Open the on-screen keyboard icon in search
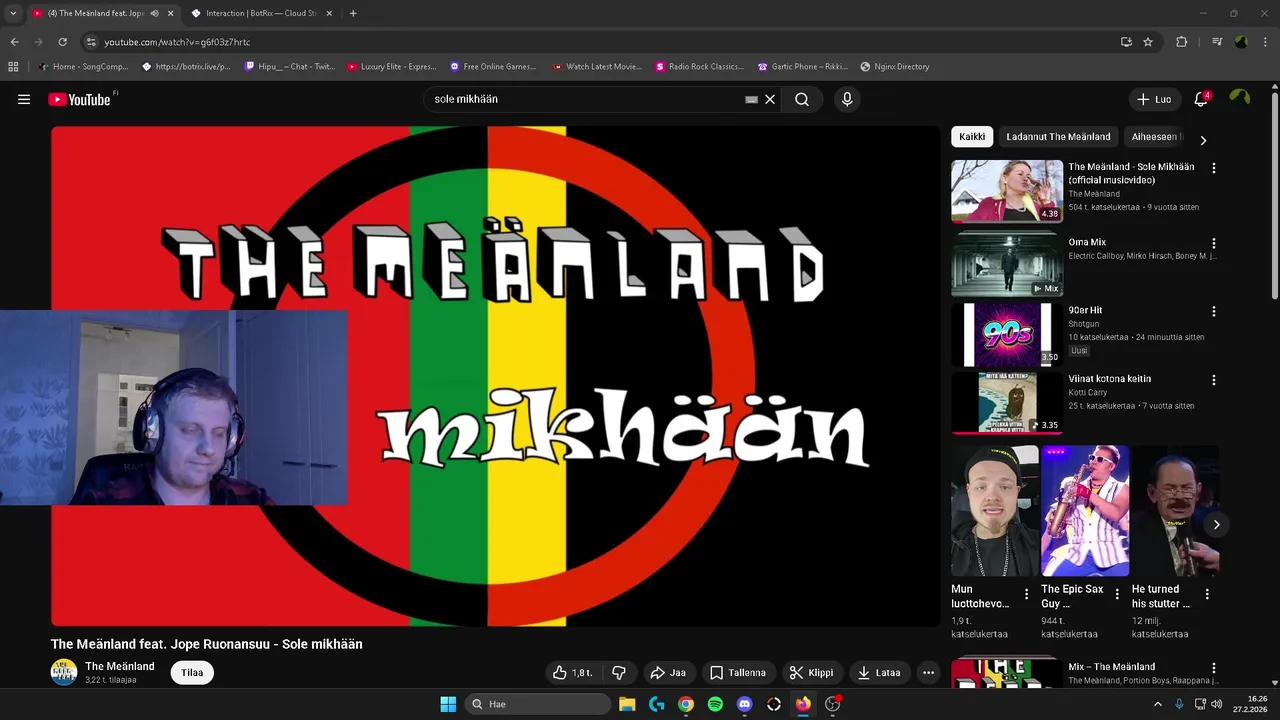This screenshot has height=720, width=1280. (751, 99)
